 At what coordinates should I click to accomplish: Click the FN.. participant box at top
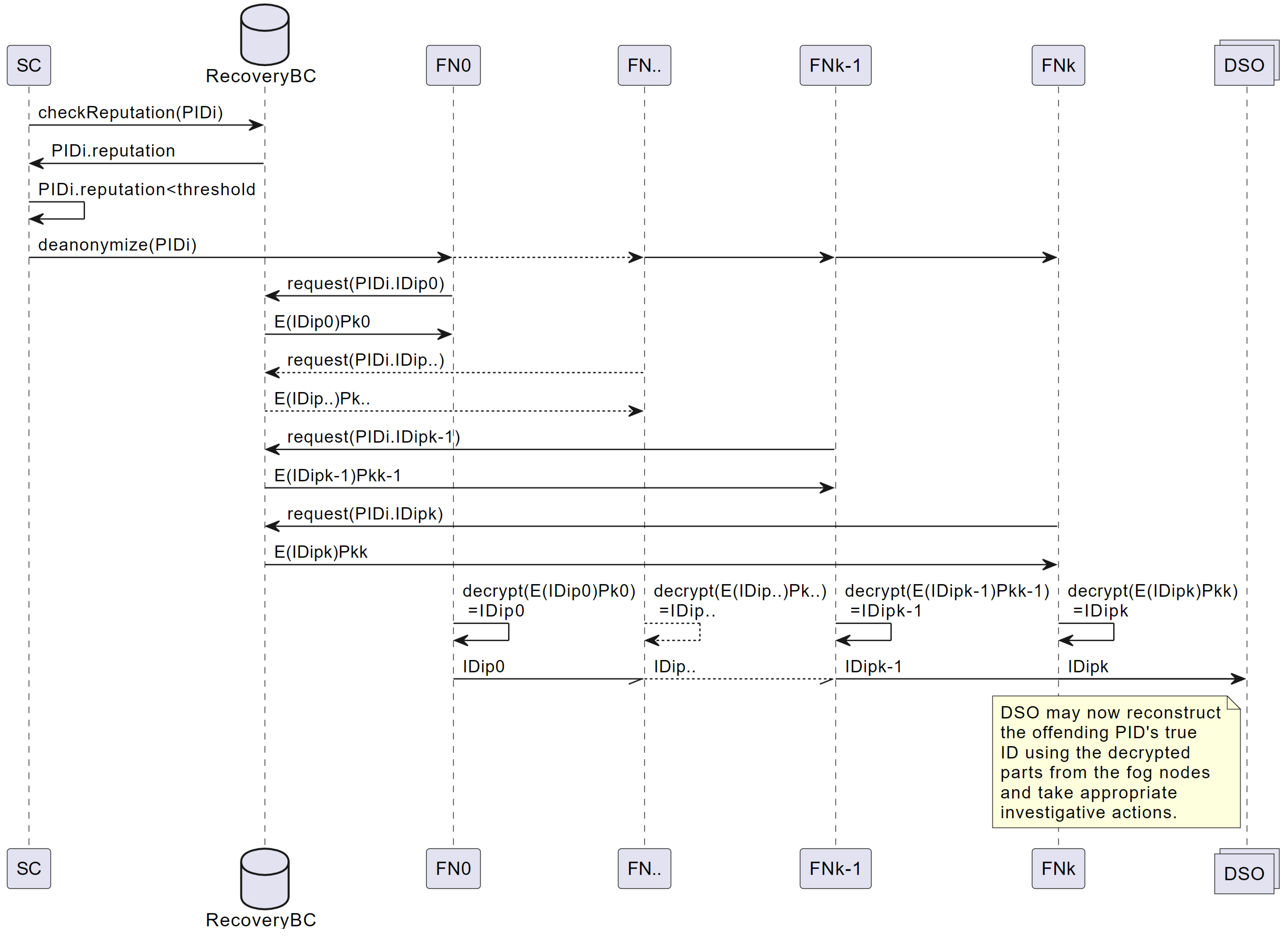(x=644, y=65)
